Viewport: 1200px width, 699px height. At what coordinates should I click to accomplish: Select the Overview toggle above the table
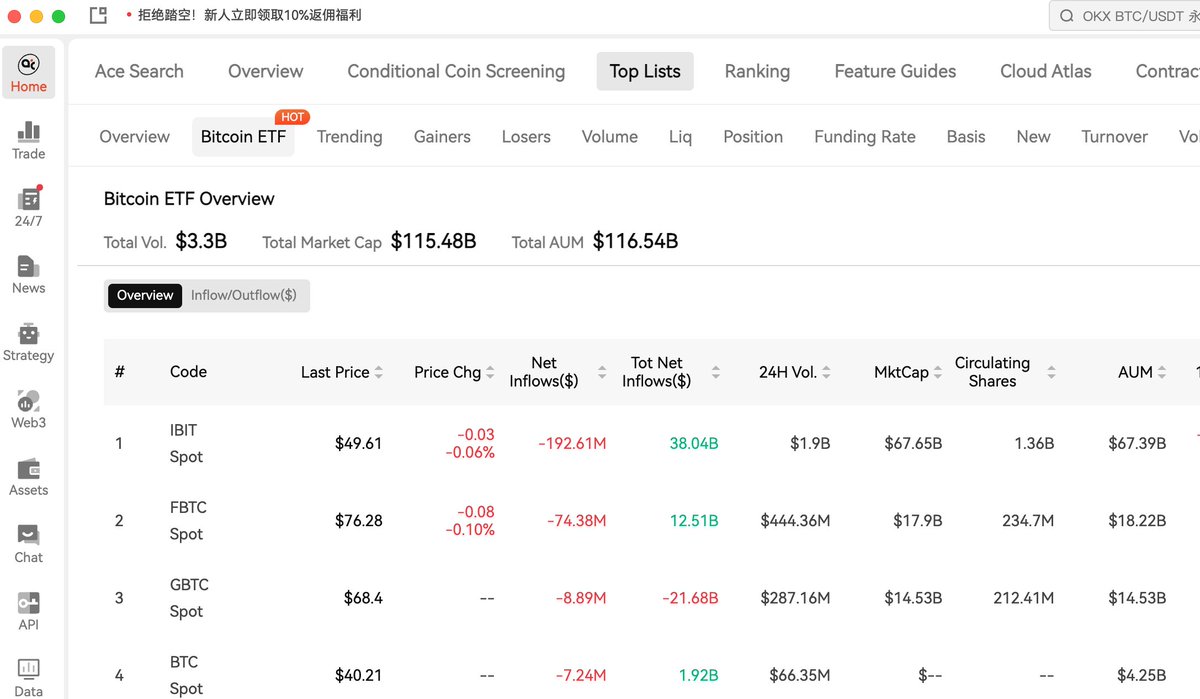145,295
